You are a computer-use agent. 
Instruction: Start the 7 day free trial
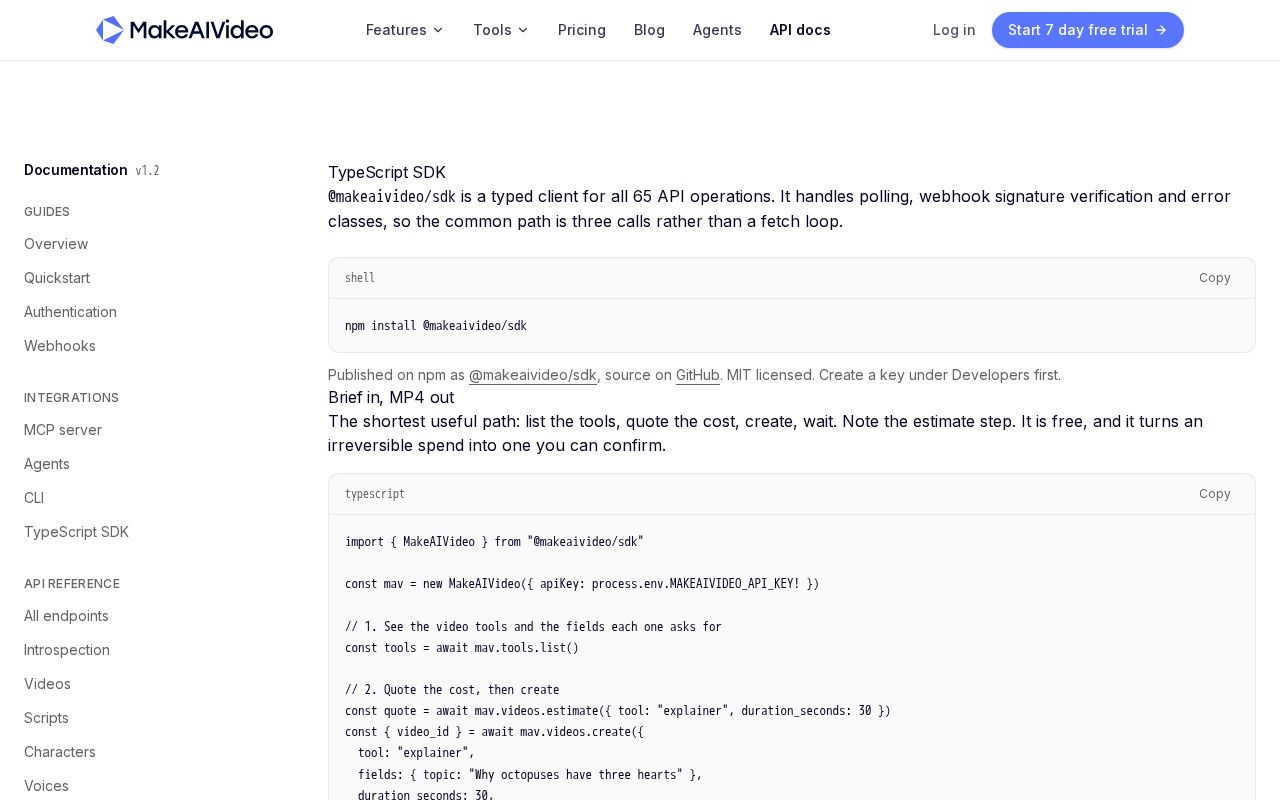click(1088, 30)
